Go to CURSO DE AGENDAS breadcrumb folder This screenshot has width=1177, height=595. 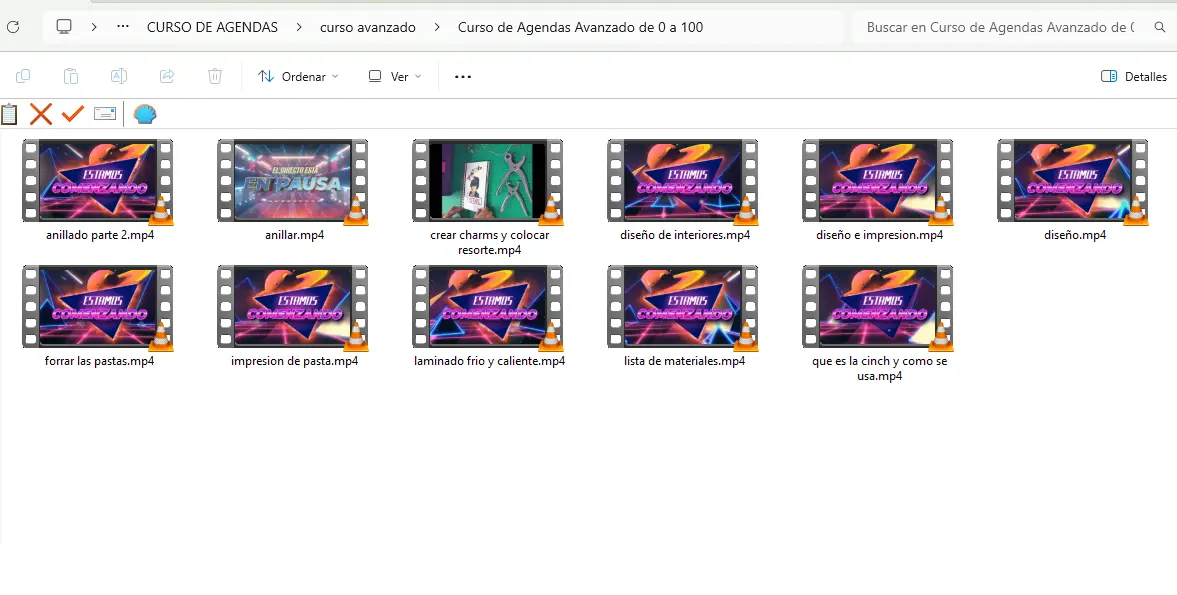coord(212,27)
